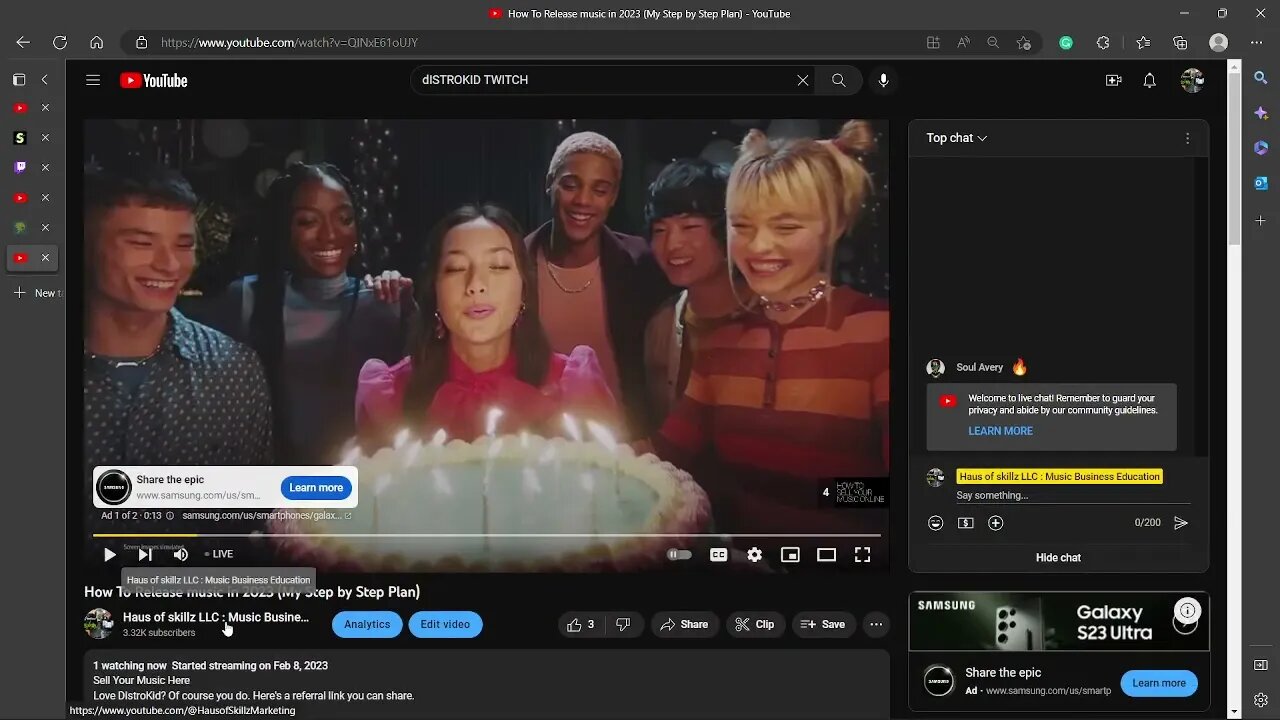1280x720 pixels.
Task: Click the browser address bar URL
Action: [x=290, y=43]
